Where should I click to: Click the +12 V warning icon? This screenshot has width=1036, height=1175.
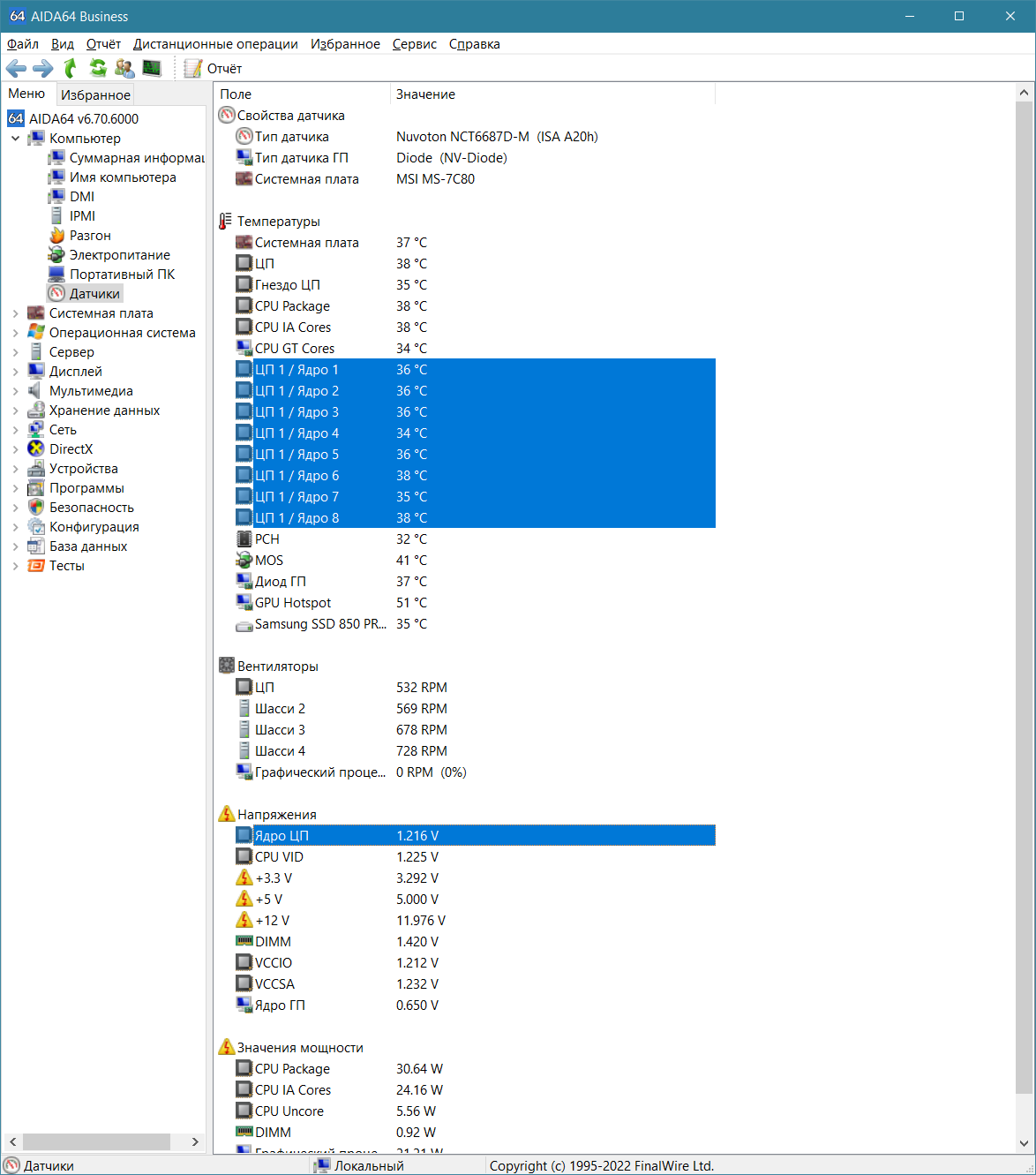click(244, 921)
